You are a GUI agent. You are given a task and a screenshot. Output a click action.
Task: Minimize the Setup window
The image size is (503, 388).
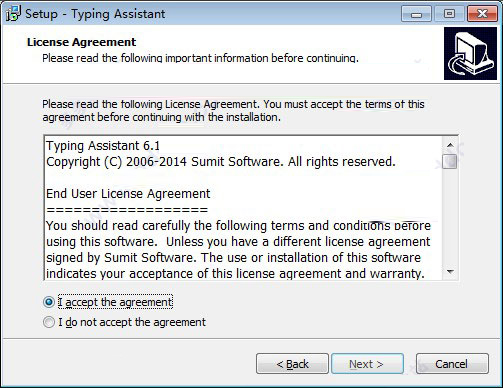pos(416,14)
